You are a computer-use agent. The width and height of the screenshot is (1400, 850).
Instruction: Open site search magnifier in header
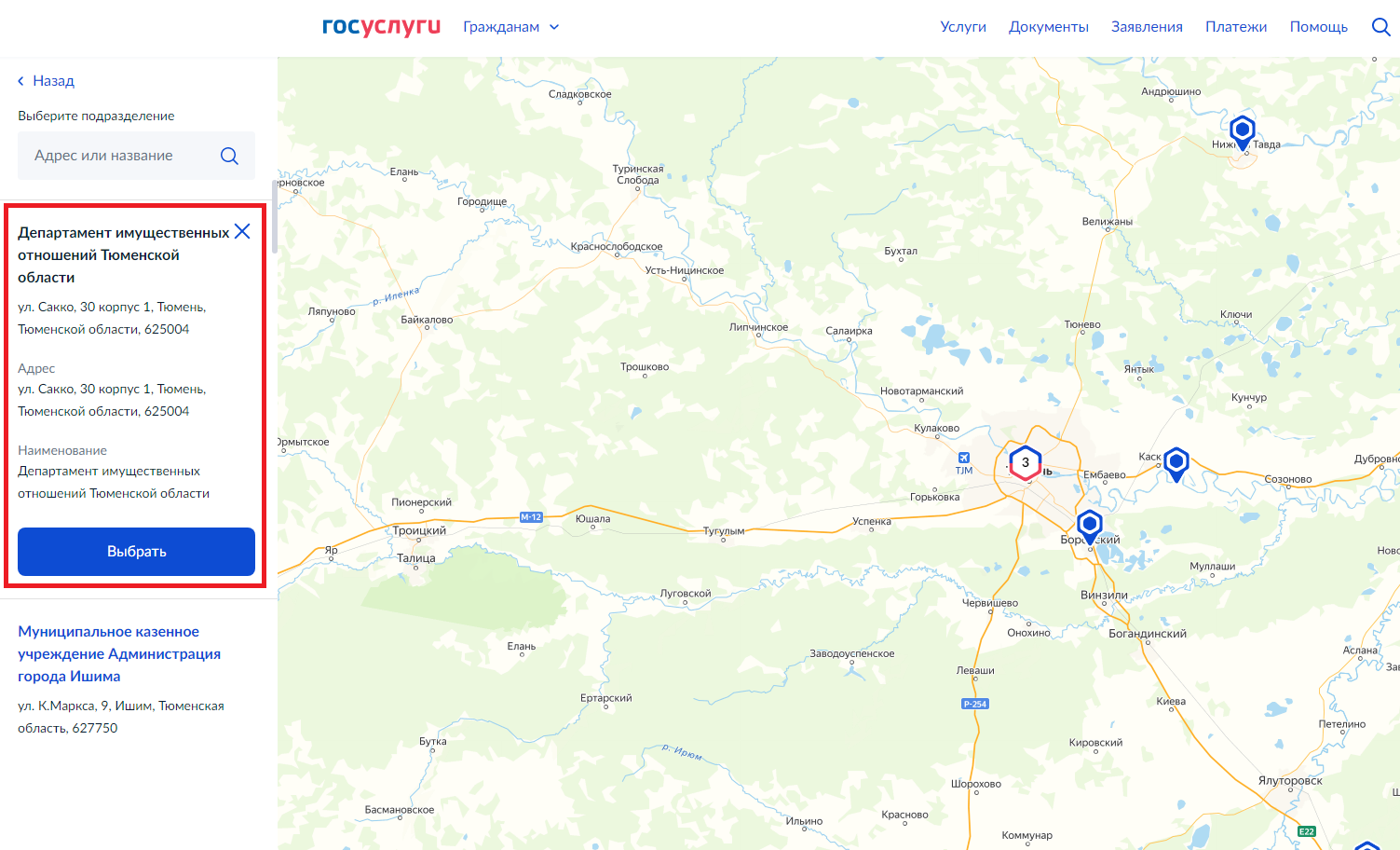1381,27
